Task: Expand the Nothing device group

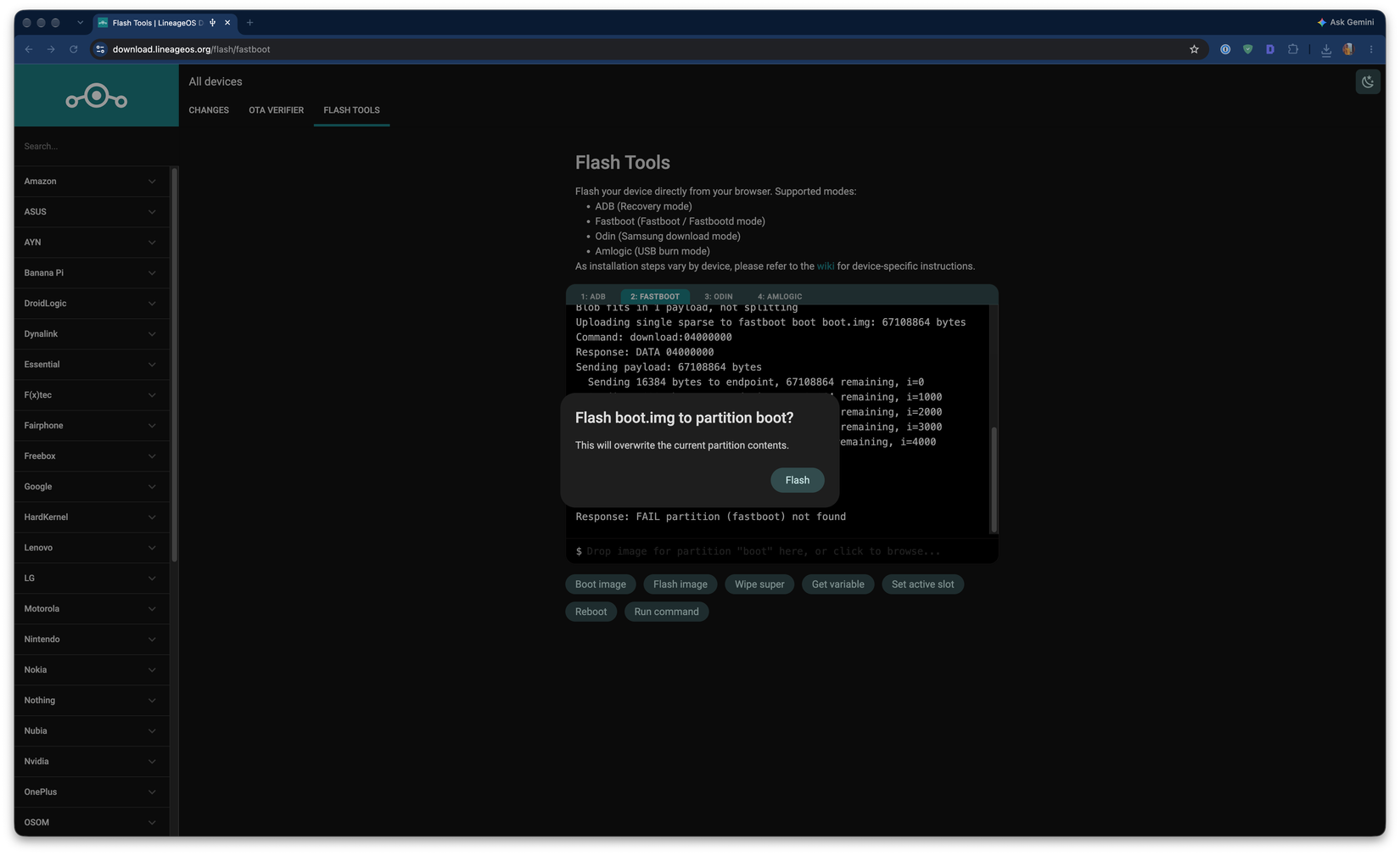Action: (92, 701)
